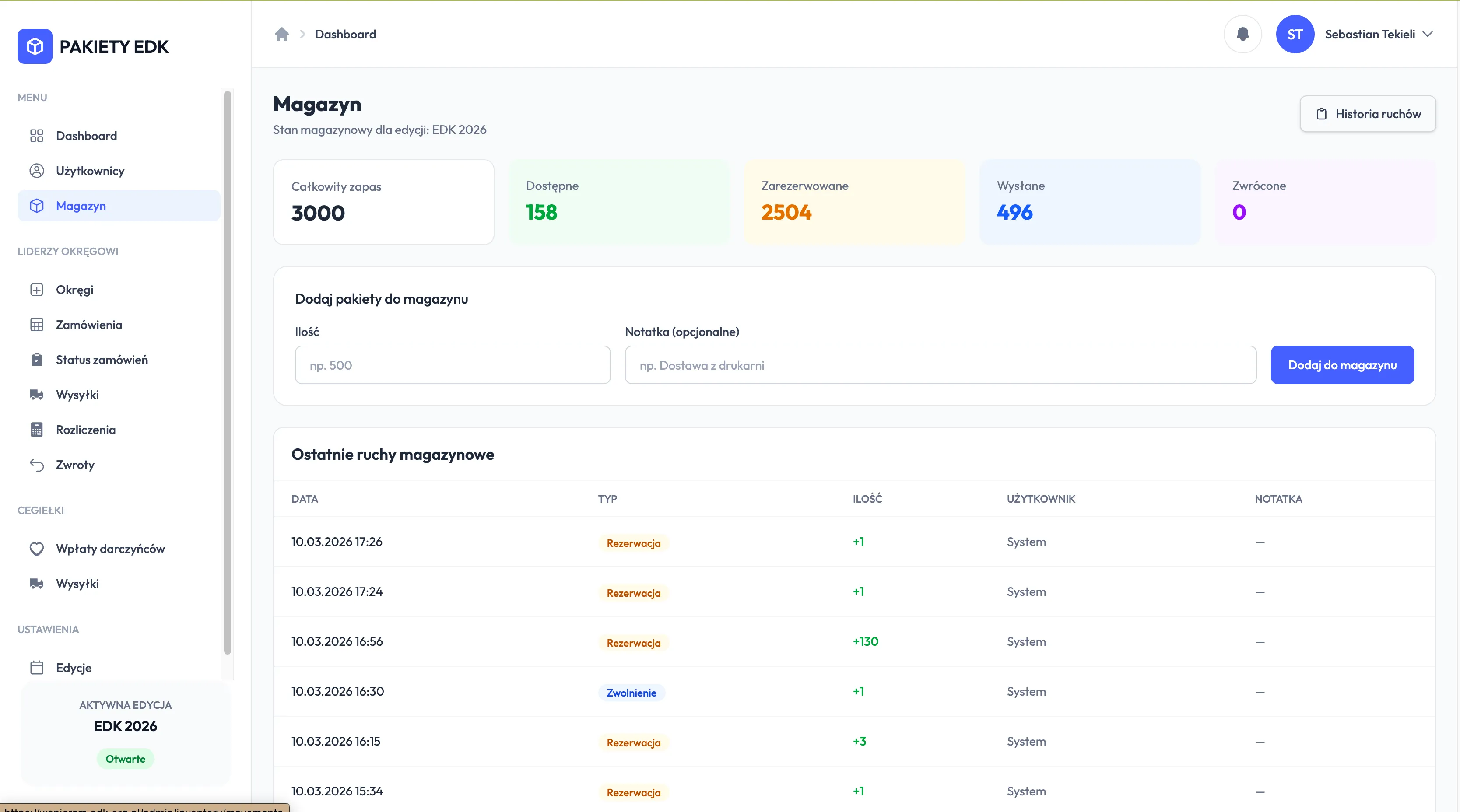This screenshot has width=1460, height=812.
Task: Click the Zwolnienie type badge
Action: pyautogui.click(x=632, y=693)
